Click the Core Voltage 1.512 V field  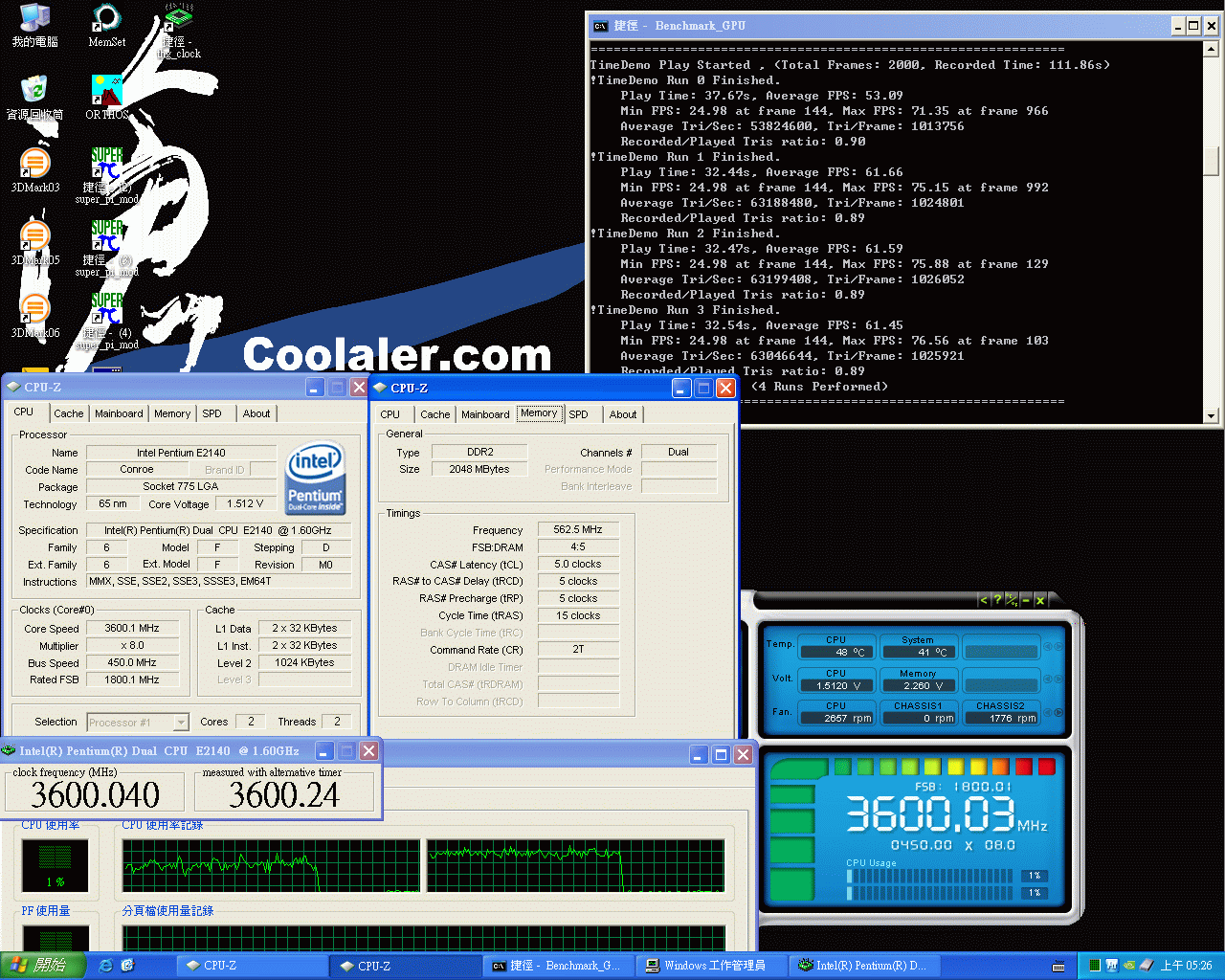click(245, 503)
